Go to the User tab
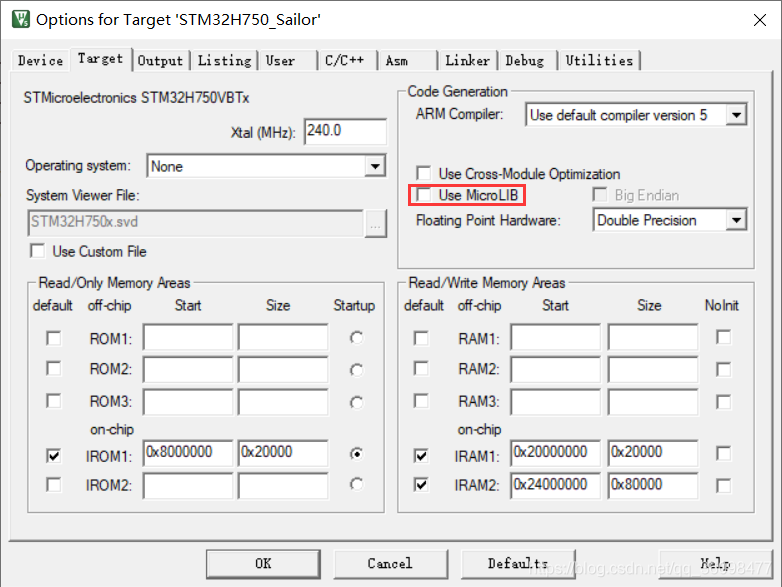The width and height of the screenshot is (782, 587). coord(287,61)
